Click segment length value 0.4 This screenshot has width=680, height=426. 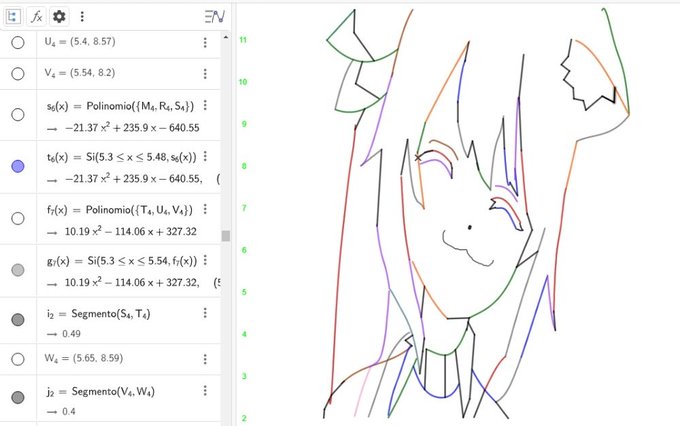[69, 411]
